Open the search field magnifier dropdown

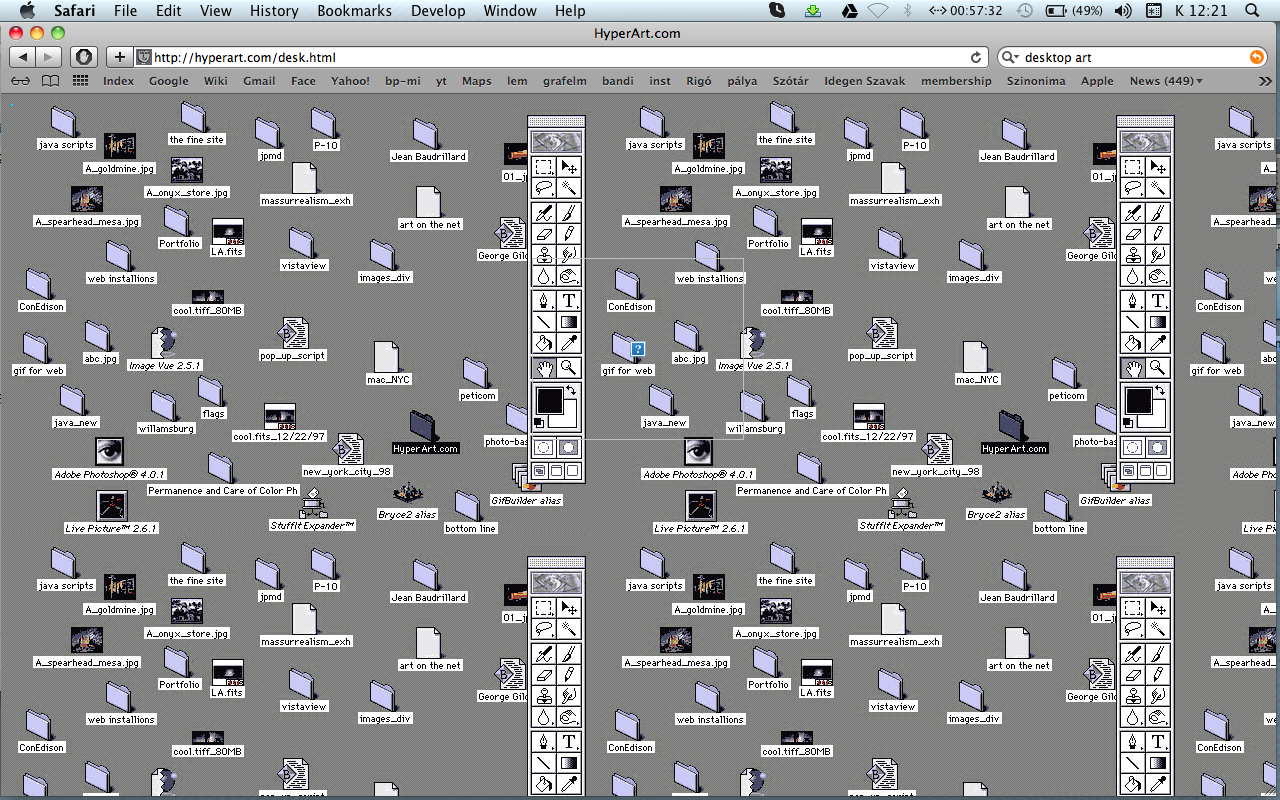point(1009,57)
